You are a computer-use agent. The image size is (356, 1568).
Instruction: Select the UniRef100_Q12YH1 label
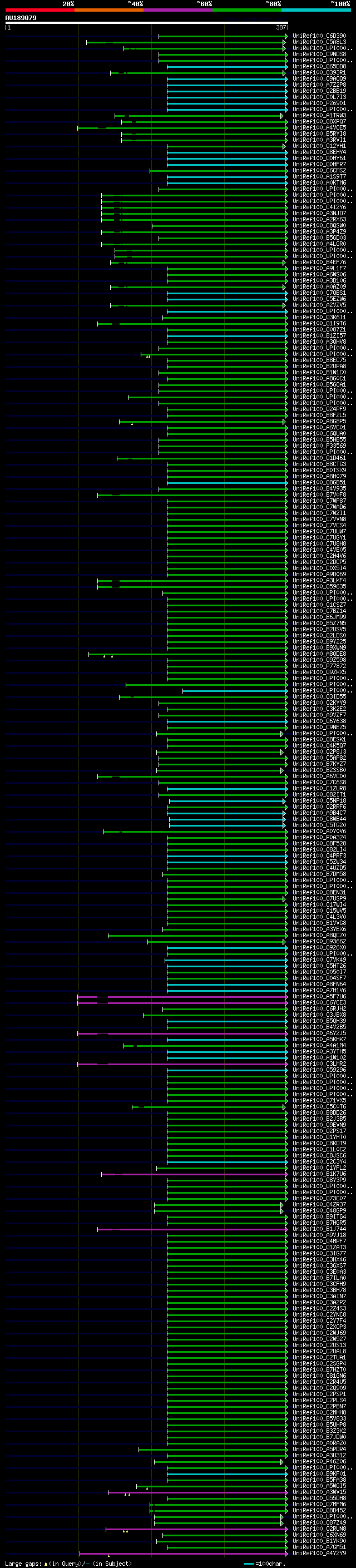pyautogui.click(x=319, y=146)
